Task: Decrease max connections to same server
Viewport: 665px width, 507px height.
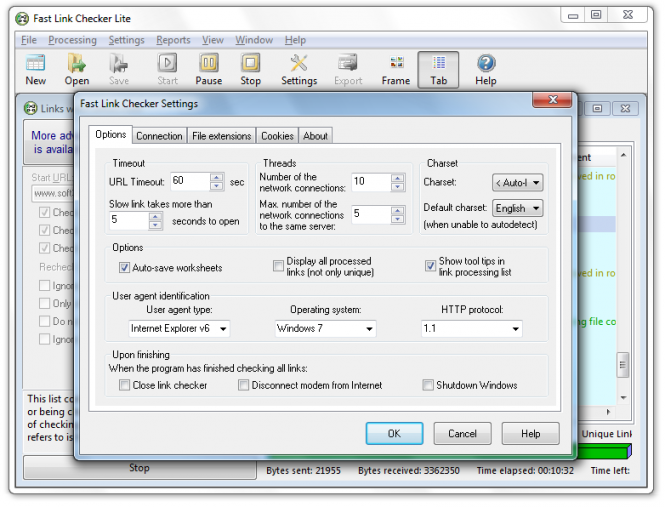Action: [x=398, y=219]
